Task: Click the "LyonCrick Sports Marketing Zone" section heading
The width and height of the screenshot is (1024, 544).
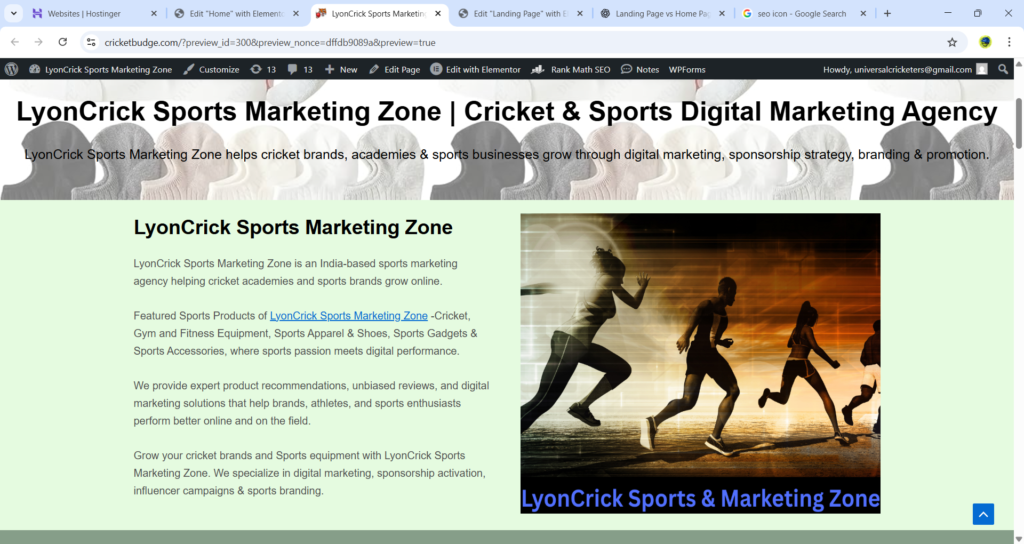Action: pos(293,227)
